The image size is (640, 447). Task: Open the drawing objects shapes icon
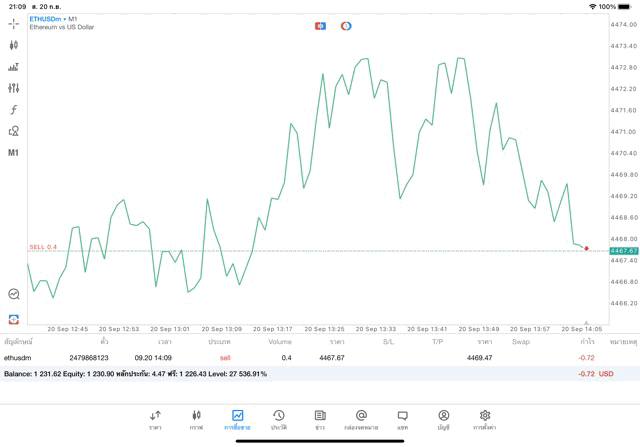[x=13, y=131]
